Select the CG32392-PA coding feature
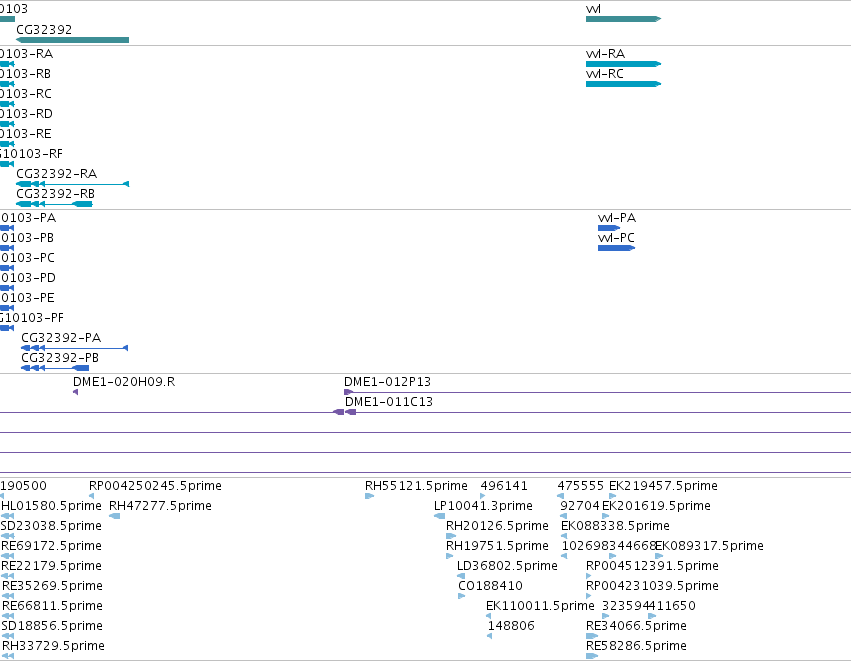851x661 pixels. [x=74, y=348]
